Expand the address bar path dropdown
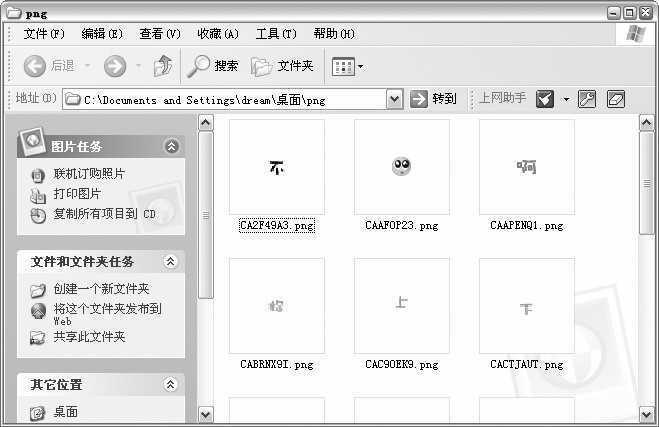659x427 pixels. click(x=393, y=99)
